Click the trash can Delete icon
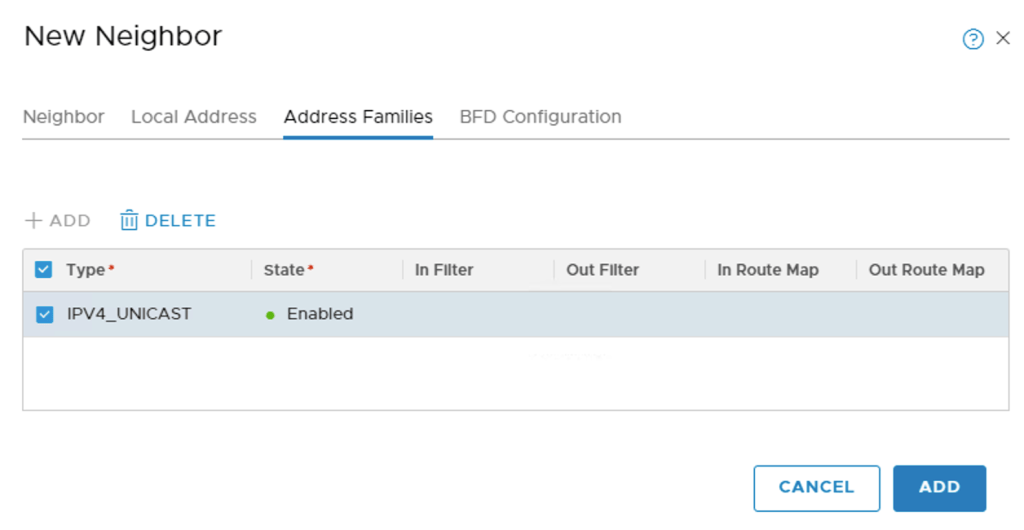 (129, 221)
